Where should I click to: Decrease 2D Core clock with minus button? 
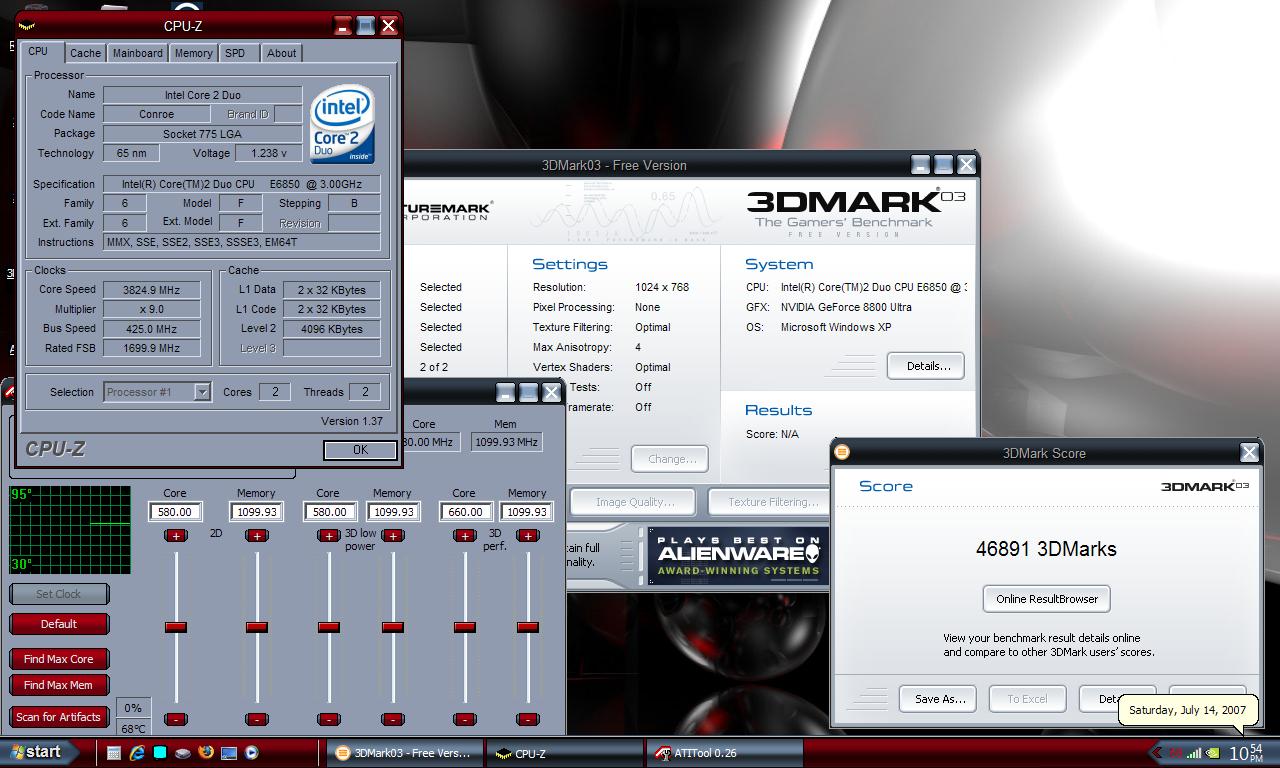pyautogui.click(x=175, y=719)
